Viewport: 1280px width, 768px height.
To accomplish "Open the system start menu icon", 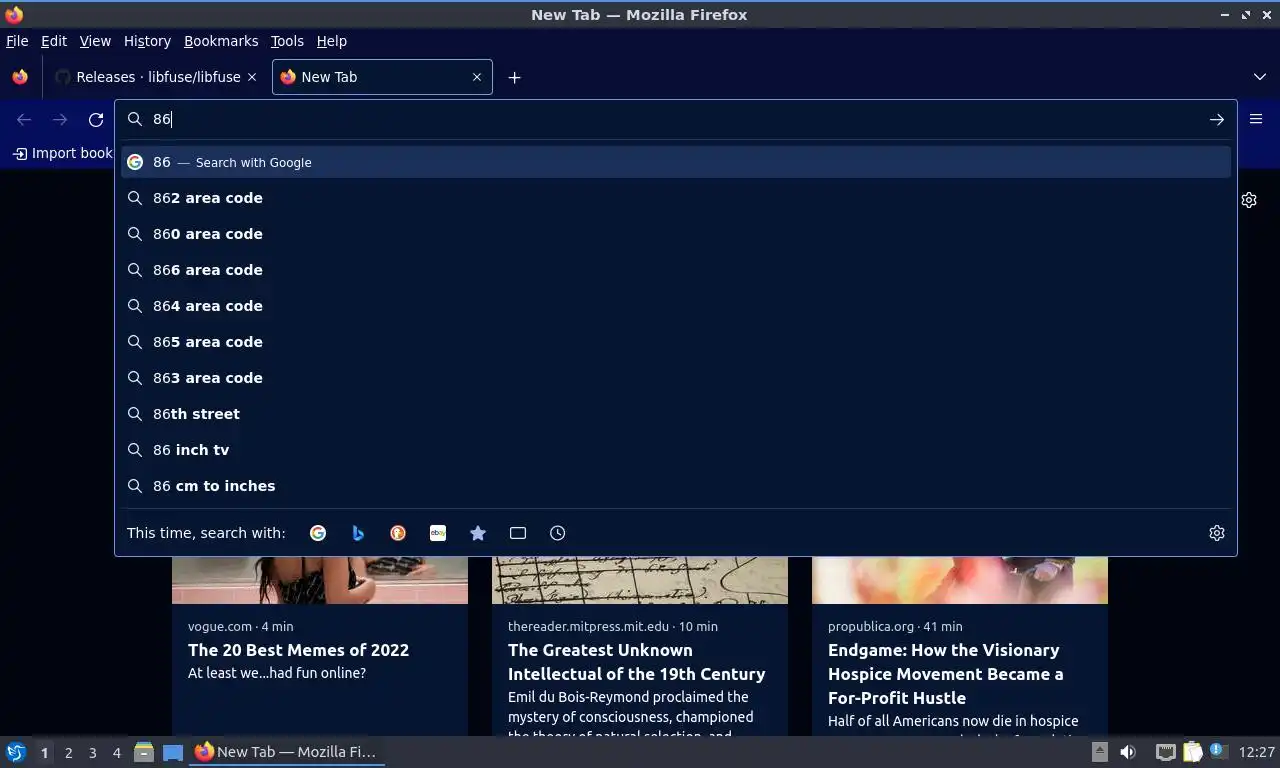I will [16, 752].
